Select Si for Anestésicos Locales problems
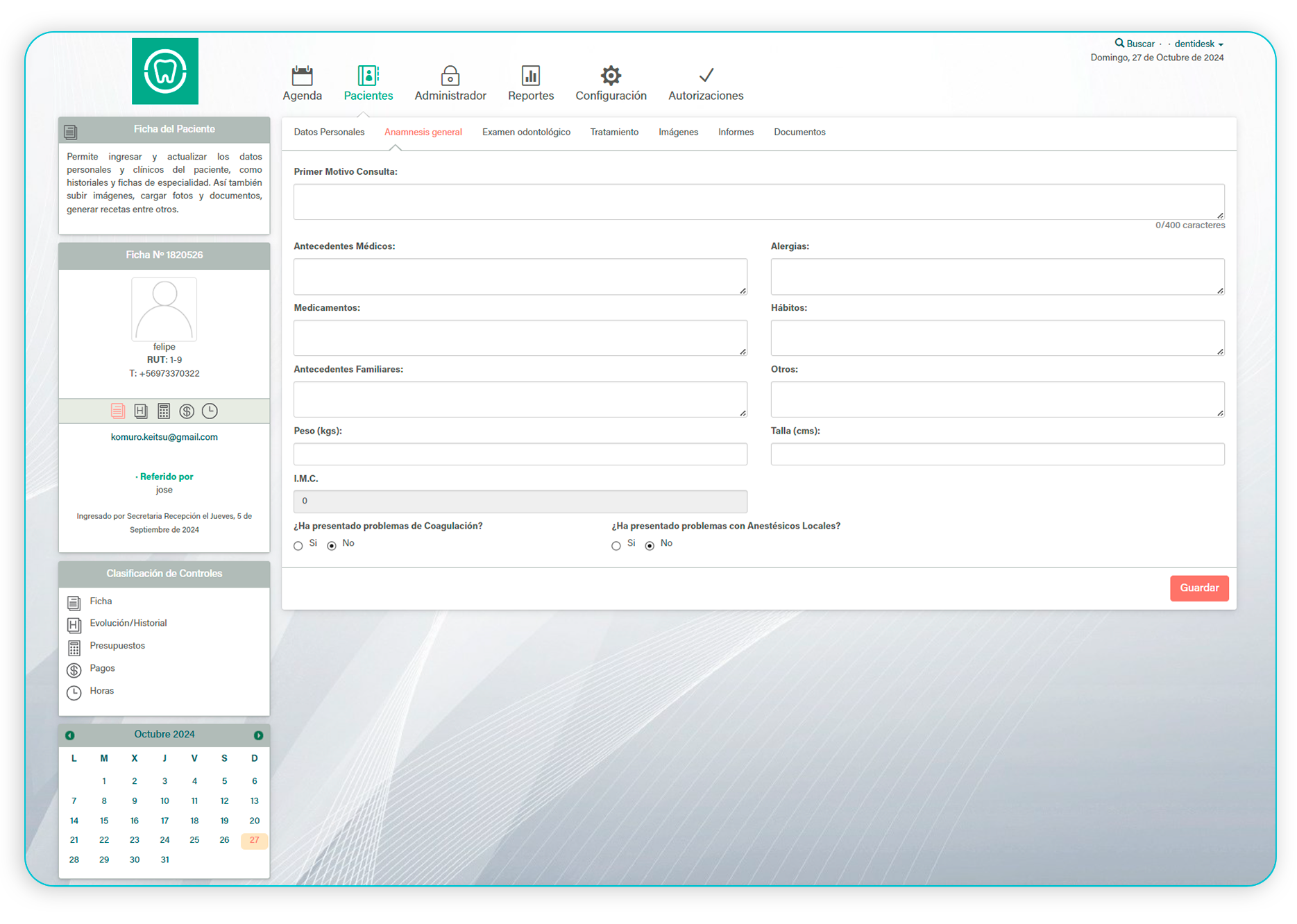Screen dimensions: 1297x924 coord(616,546)
